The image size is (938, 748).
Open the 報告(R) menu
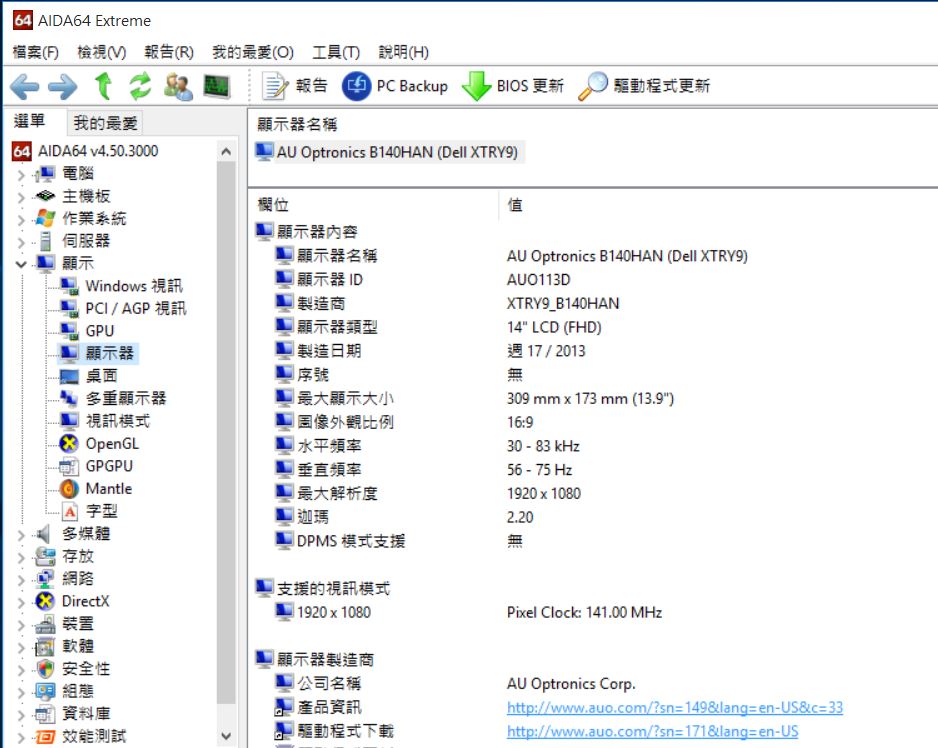169,53
